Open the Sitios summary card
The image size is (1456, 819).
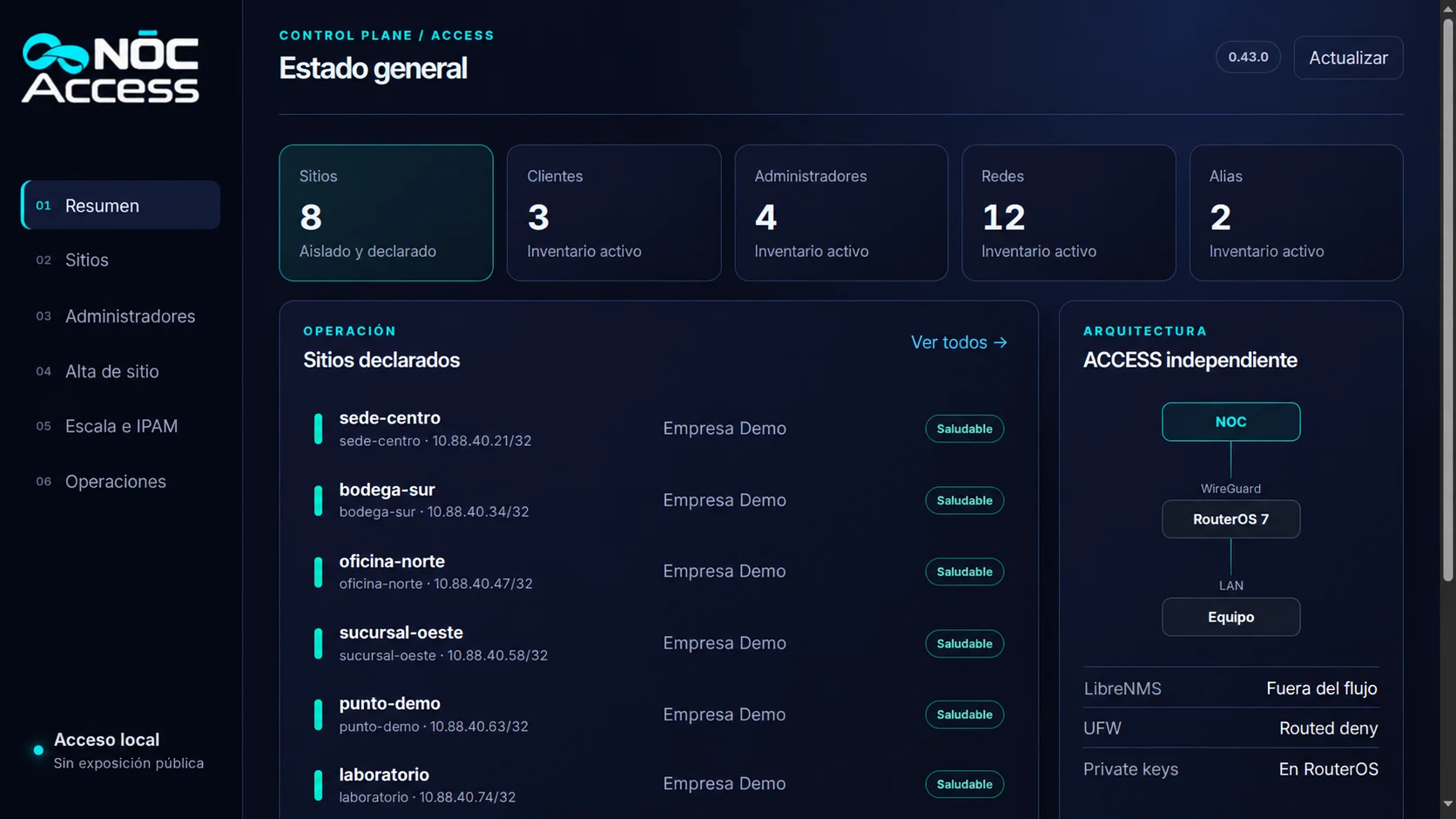click(386, 213)
